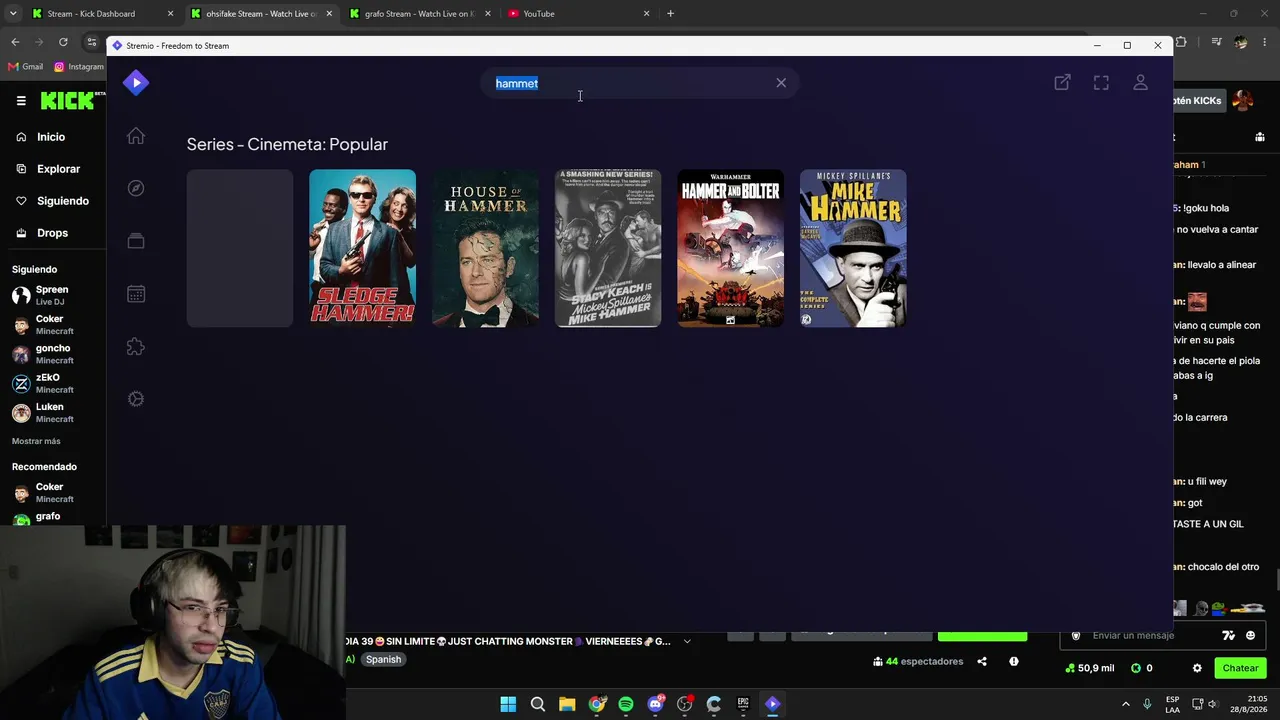Open the House of Hammer poster
This screenshot has height=720, width=1280.
(485, 248)
